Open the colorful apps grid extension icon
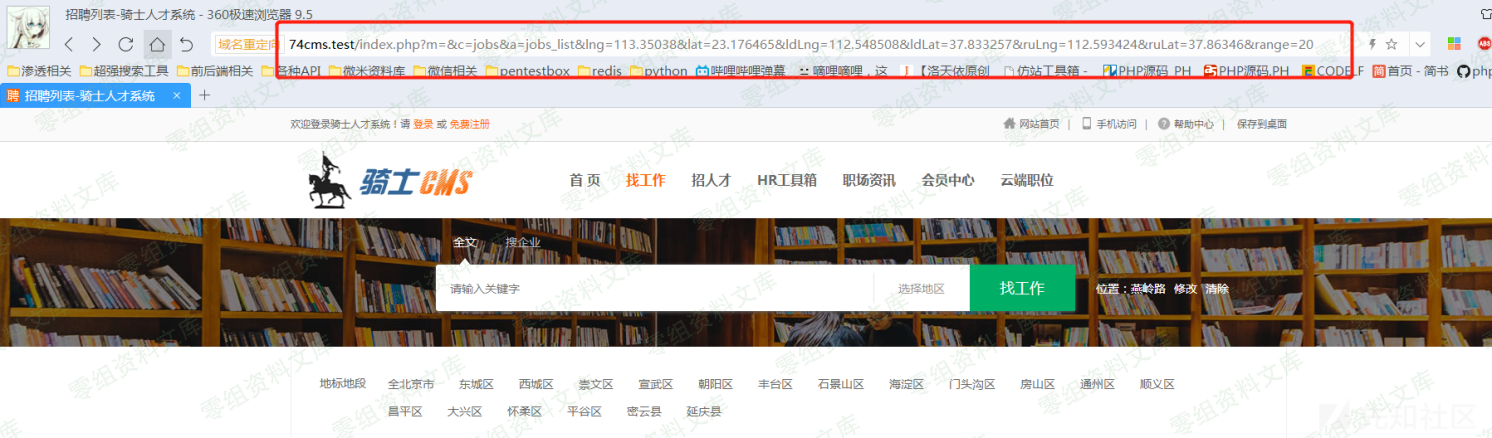Image resolution: width=1492 pixels, height=438 pixels. (x=1454, y=45)
